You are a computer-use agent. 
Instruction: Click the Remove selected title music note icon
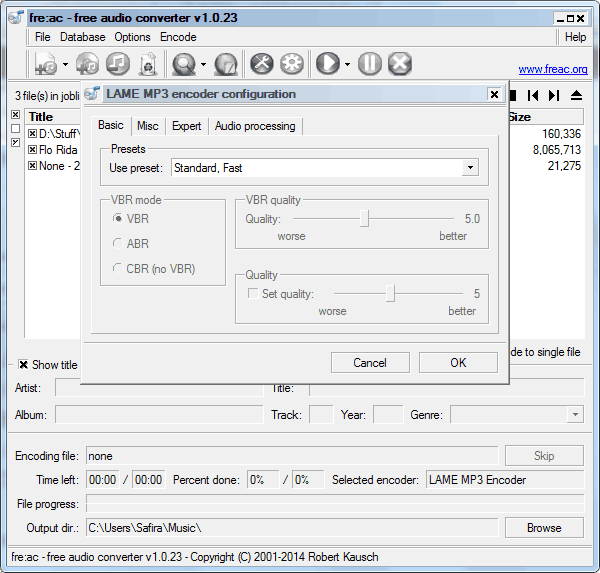118,64
